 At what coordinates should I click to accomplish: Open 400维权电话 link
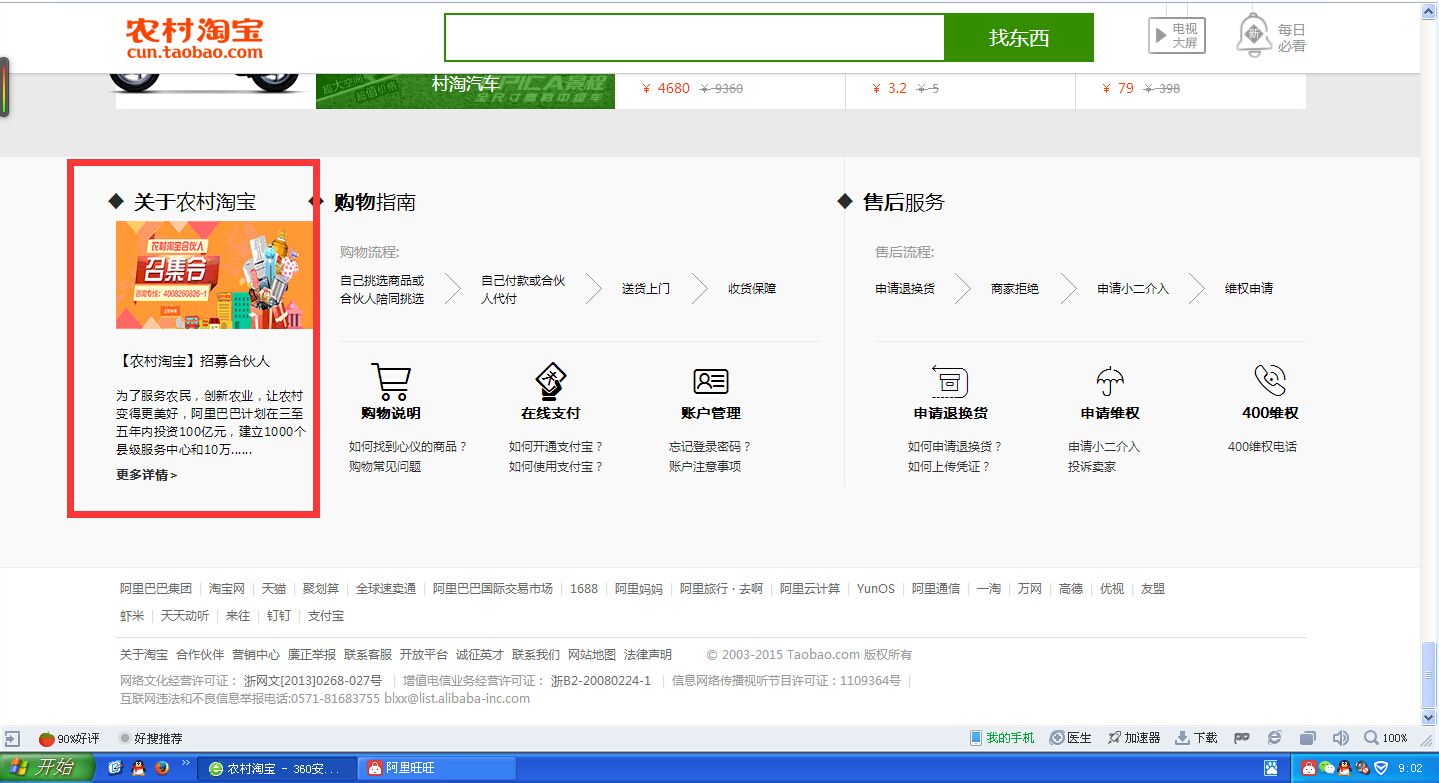(x=1262, y=447)
